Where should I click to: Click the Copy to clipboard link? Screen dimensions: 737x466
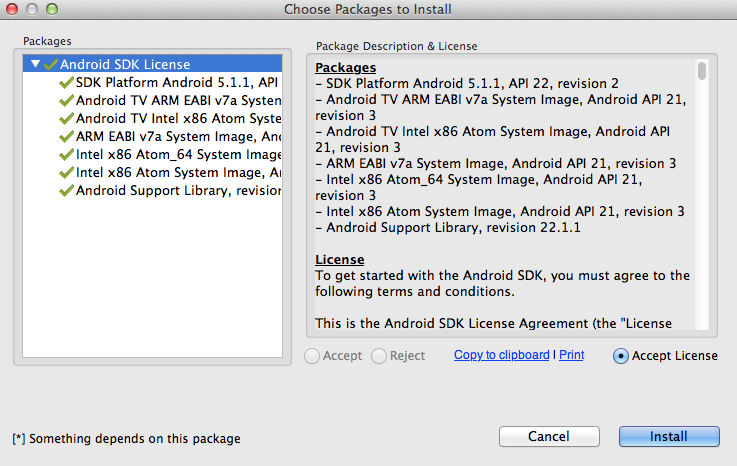tap(502, 355)
